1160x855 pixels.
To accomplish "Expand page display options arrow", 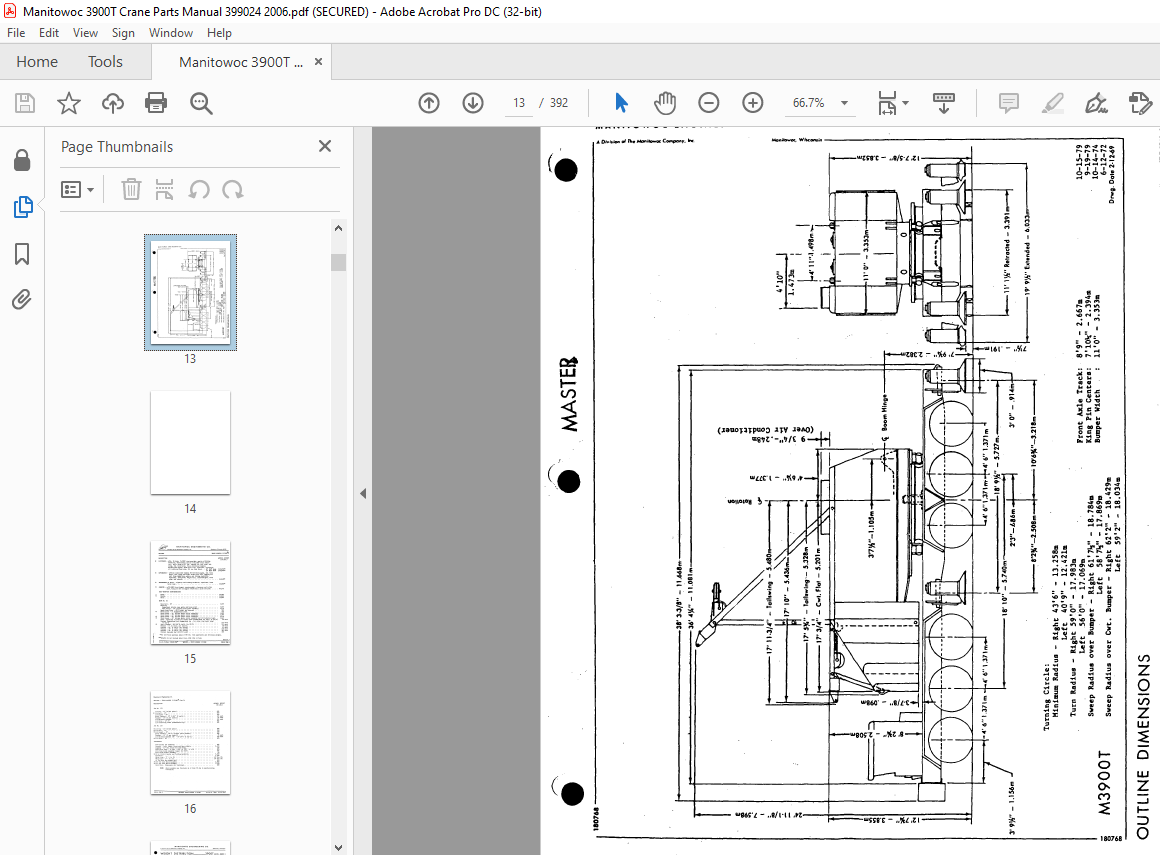I will point(906,103).
